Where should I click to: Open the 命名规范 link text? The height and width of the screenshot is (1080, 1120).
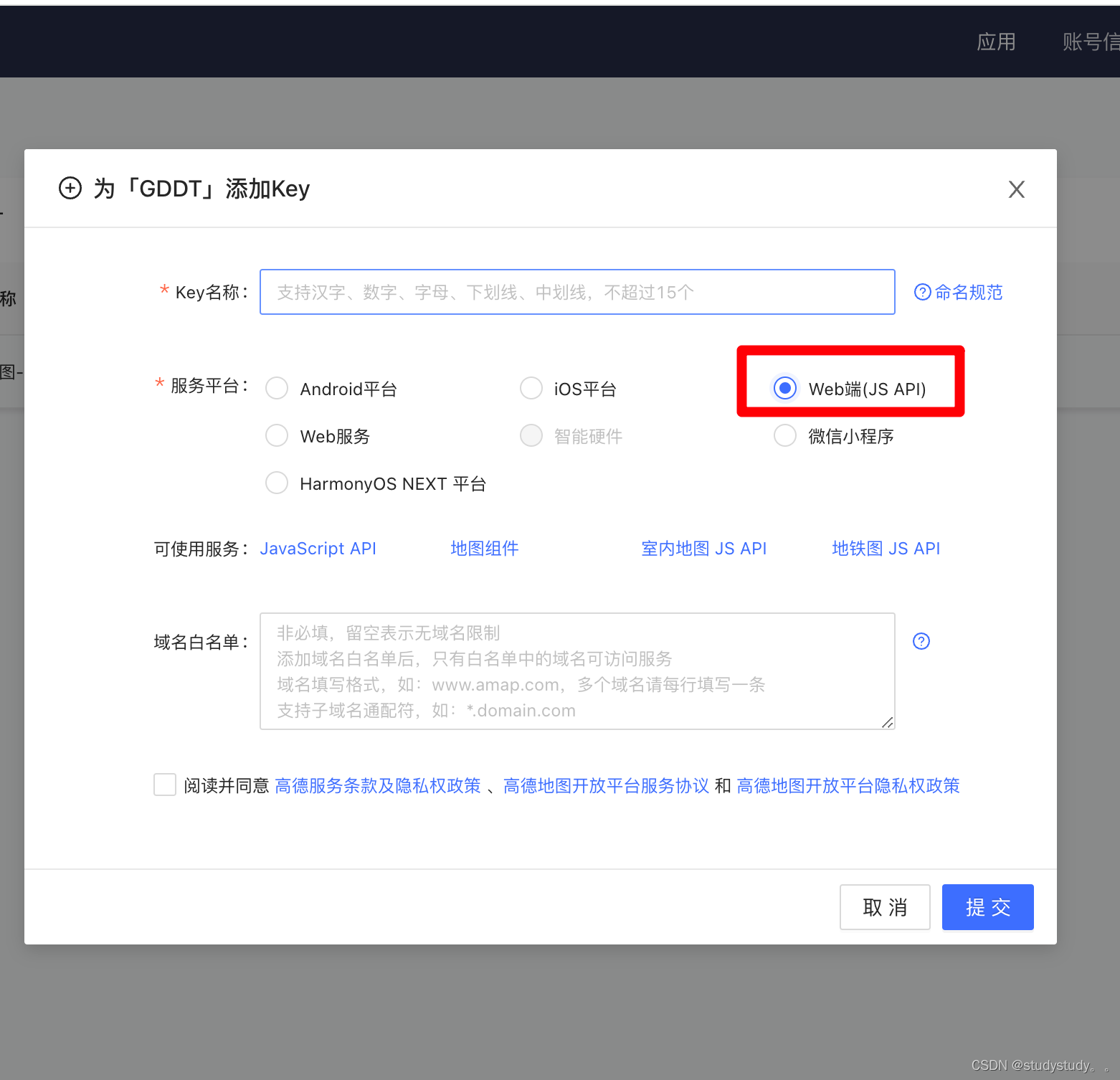pos(969,292)
